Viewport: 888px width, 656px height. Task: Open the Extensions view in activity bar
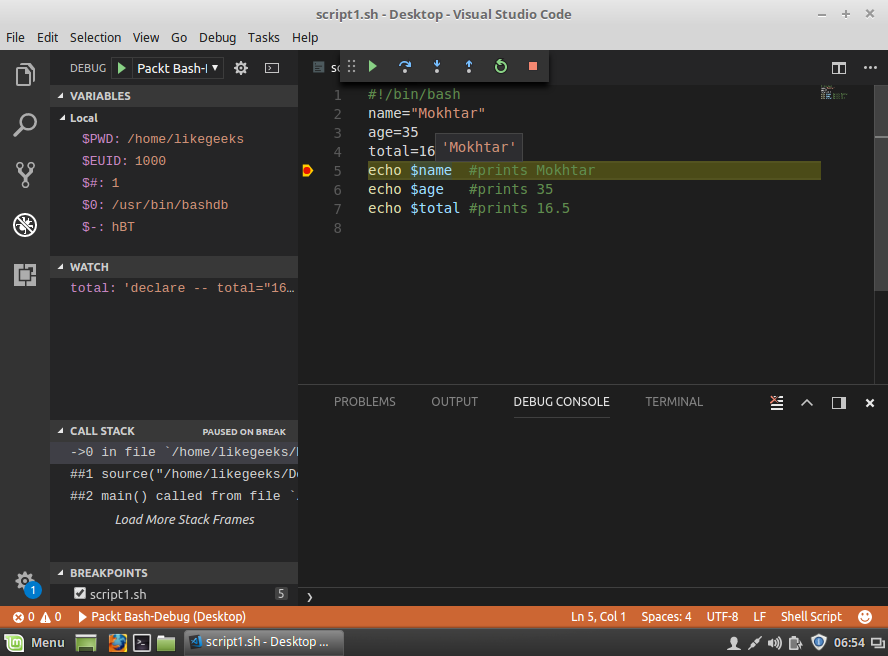(25, 275)
